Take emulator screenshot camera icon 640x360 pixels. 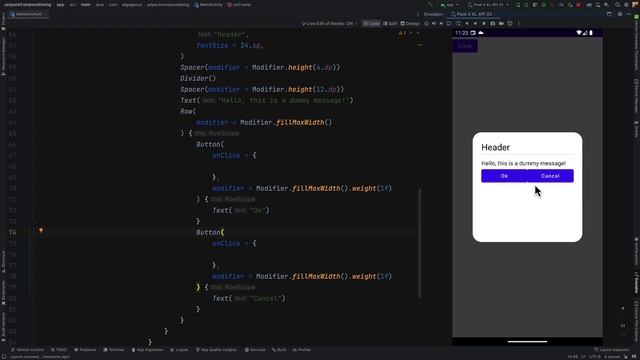pos(493,24)
